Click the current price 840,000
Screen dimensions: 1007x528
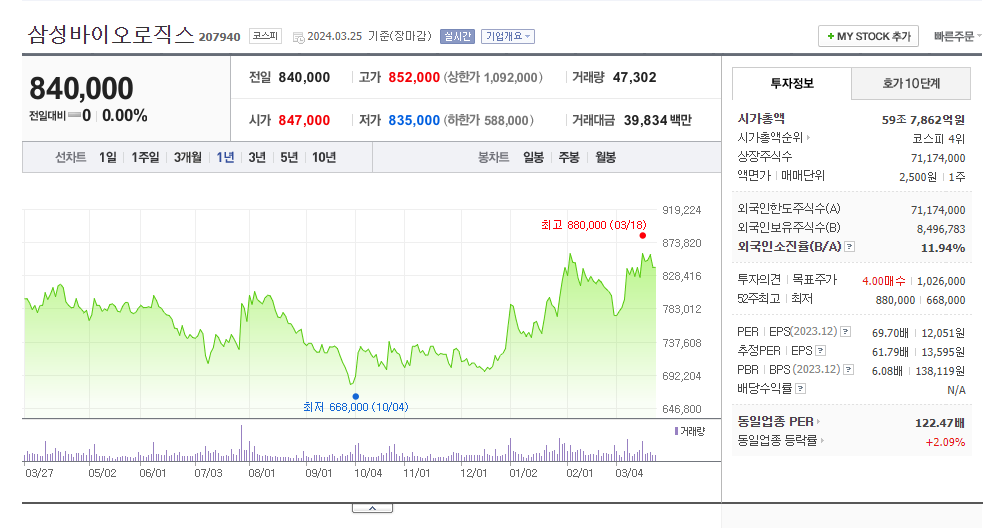[82, 89]
